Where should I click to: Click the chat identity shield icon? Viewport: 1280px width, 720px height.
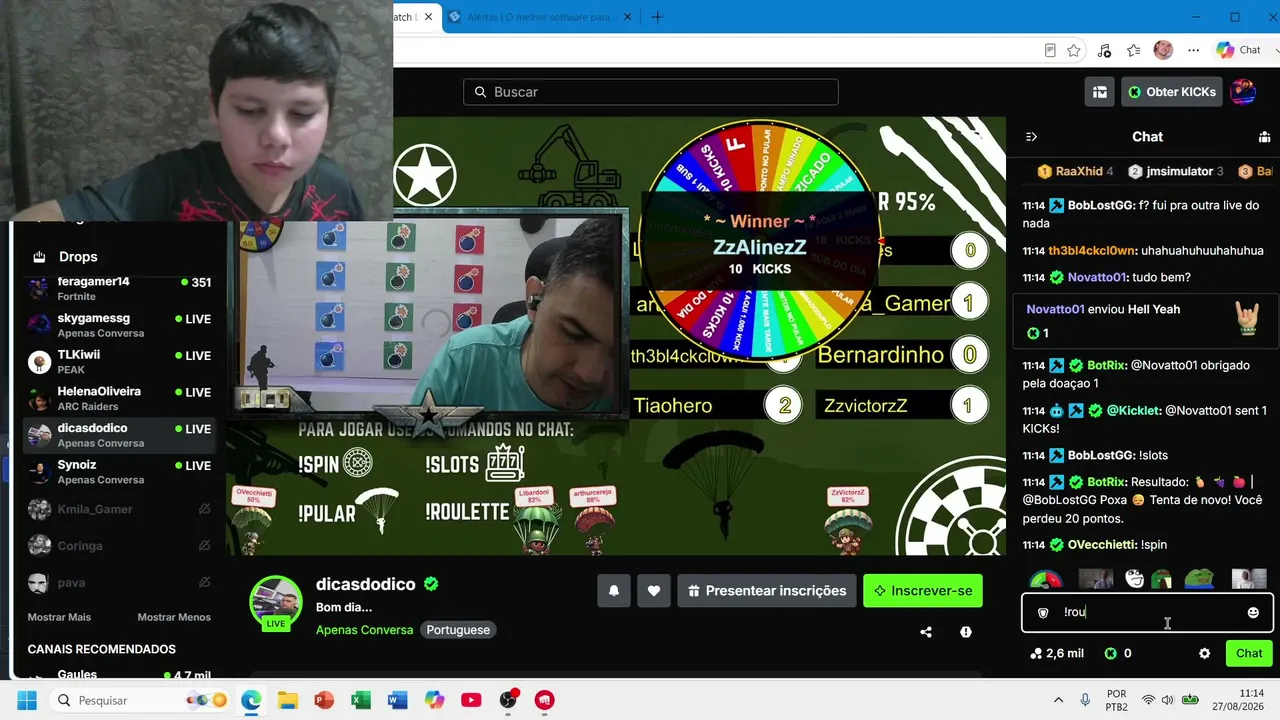pos(1043,612)
